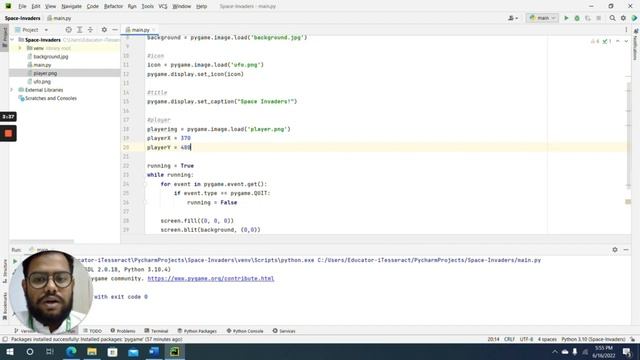Select ufo.png in project tree
The image size is (640, 360).
pos(42,82)
